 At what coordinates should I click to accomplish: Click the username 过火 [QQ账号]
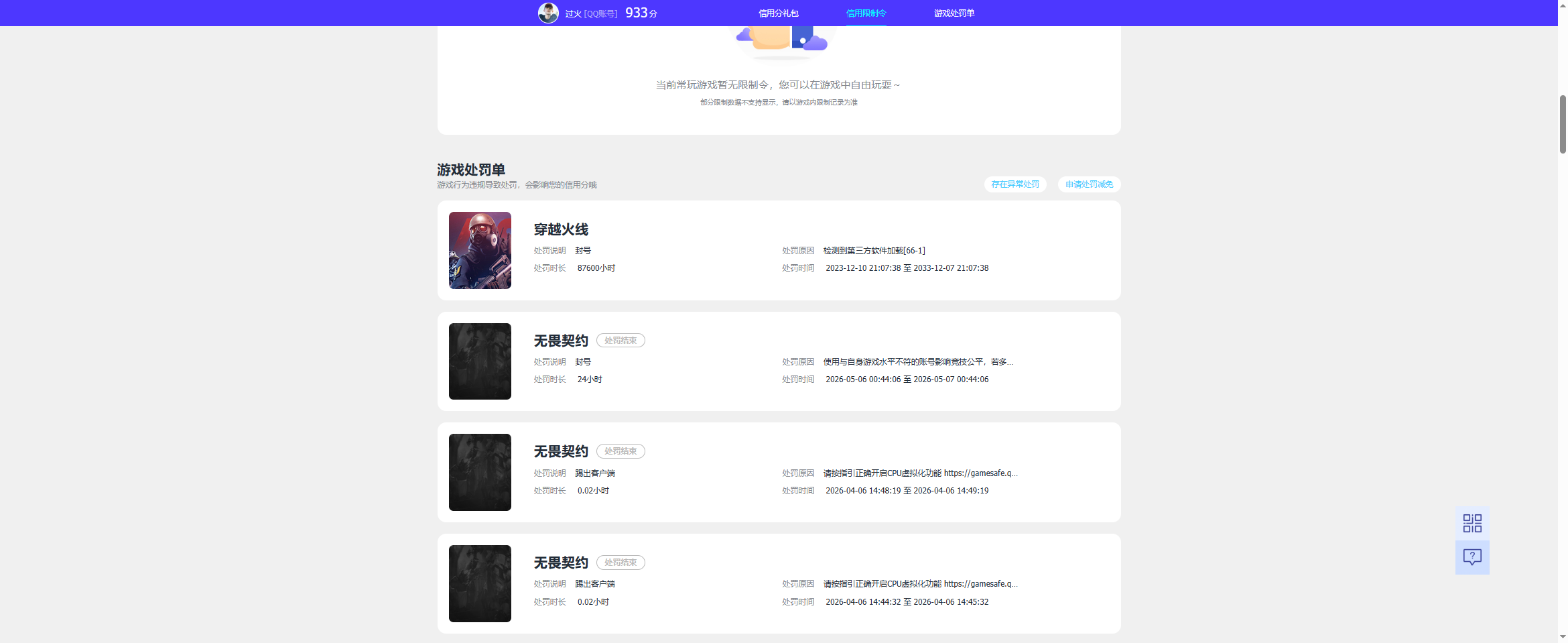pyautogui.click(x=591, y=13)
